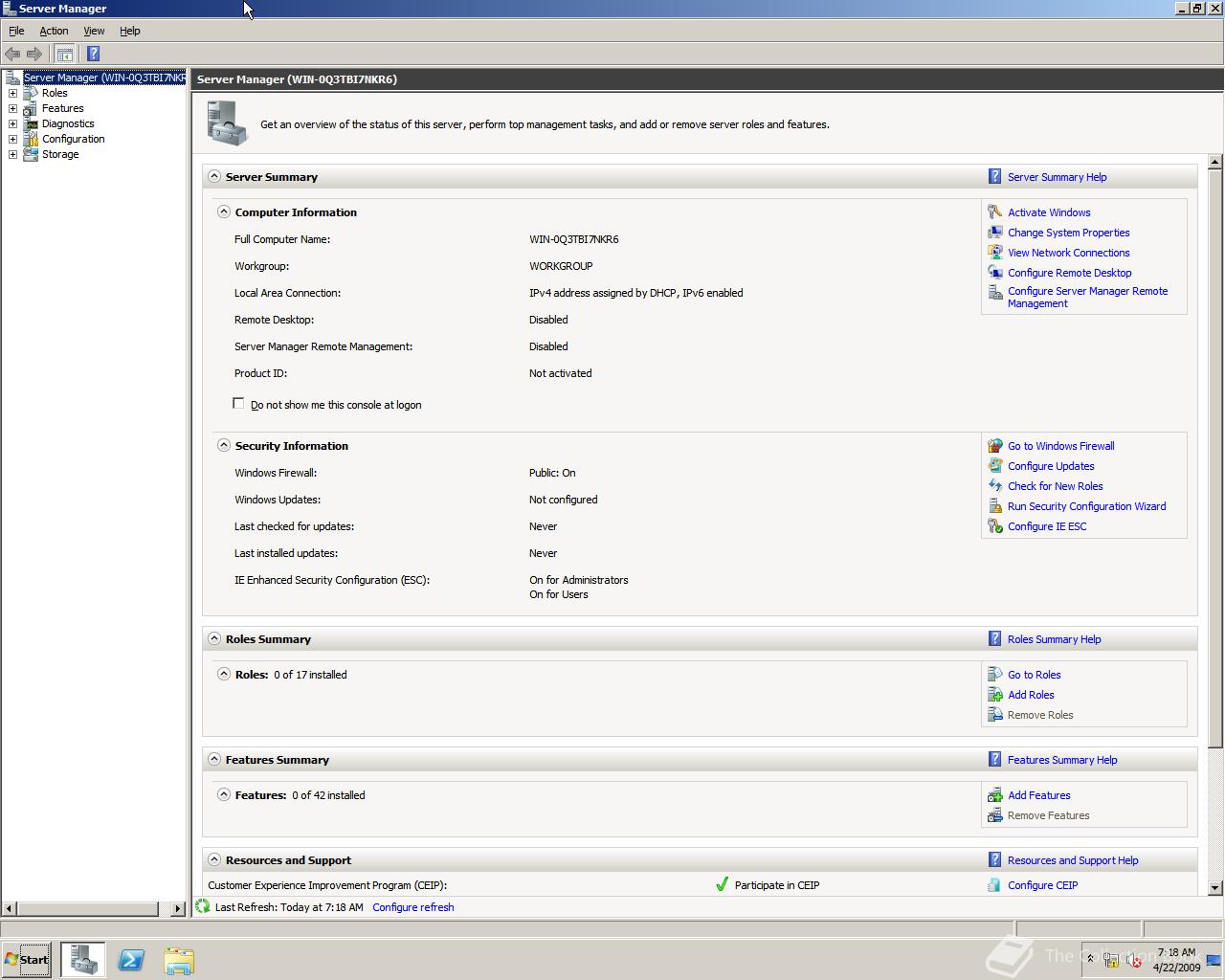Image resolution: width=1225 pixels, height=980 pixels.
Task: Click the Check for New Roles icon
Action: (995, 485)
